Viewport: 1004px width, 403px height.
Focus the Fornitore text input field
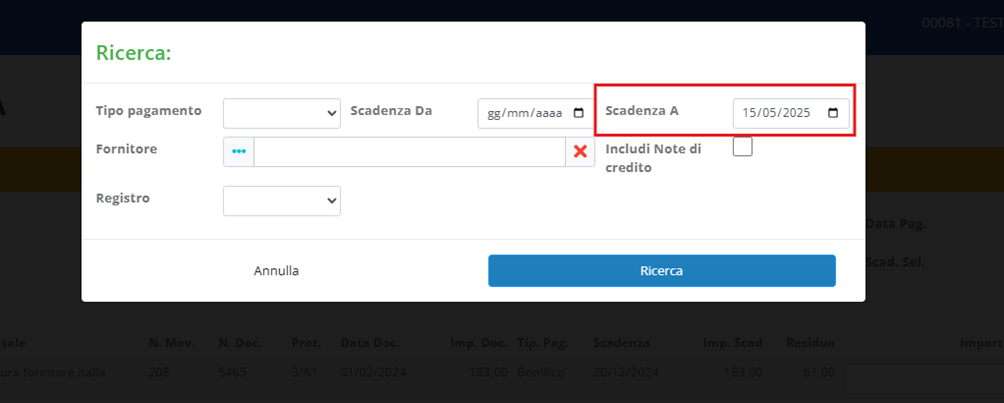tap(409, 152)
